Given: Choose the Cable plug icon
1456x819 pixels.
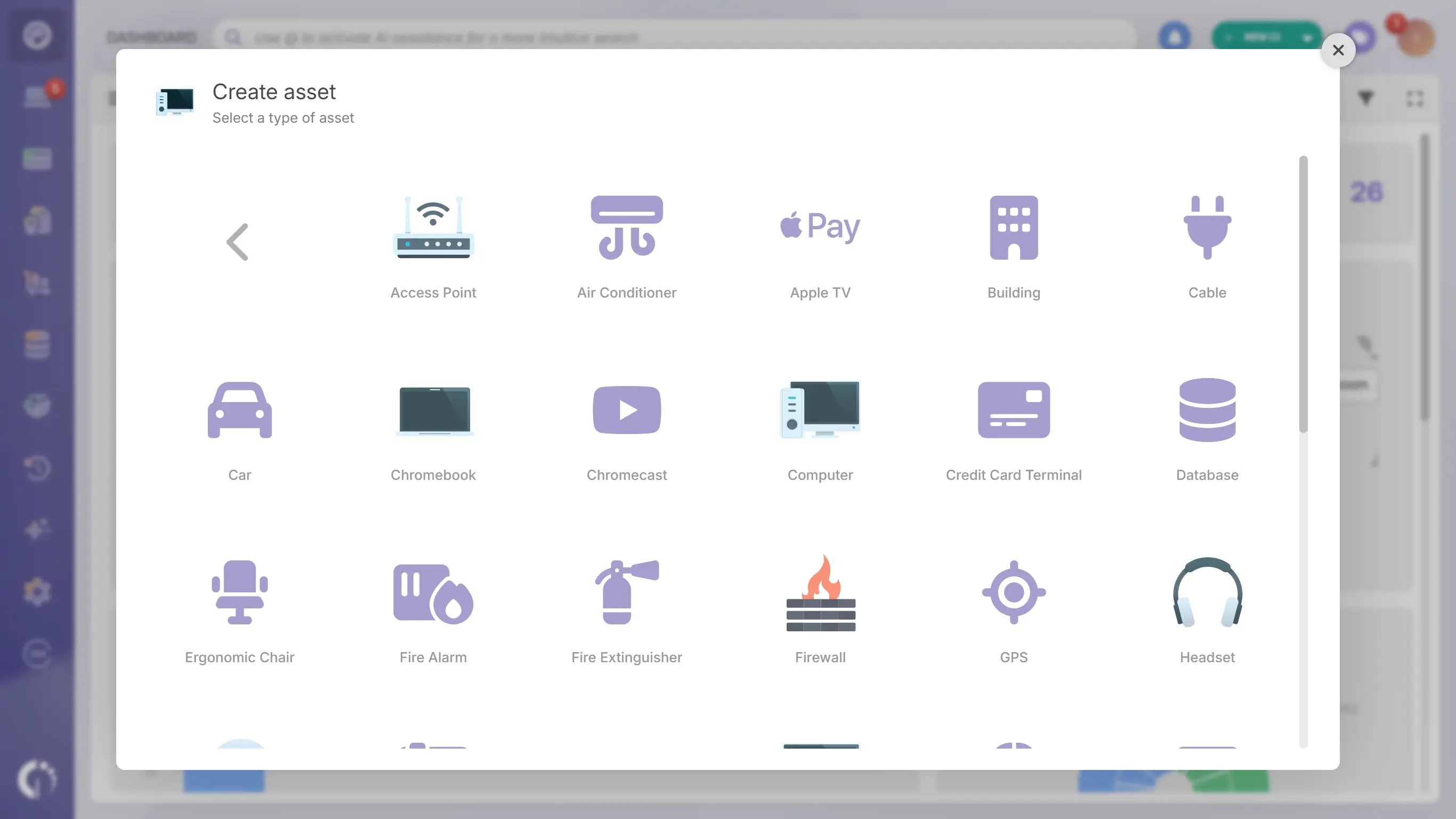Looking at the screenshot, I should 1207,227.
